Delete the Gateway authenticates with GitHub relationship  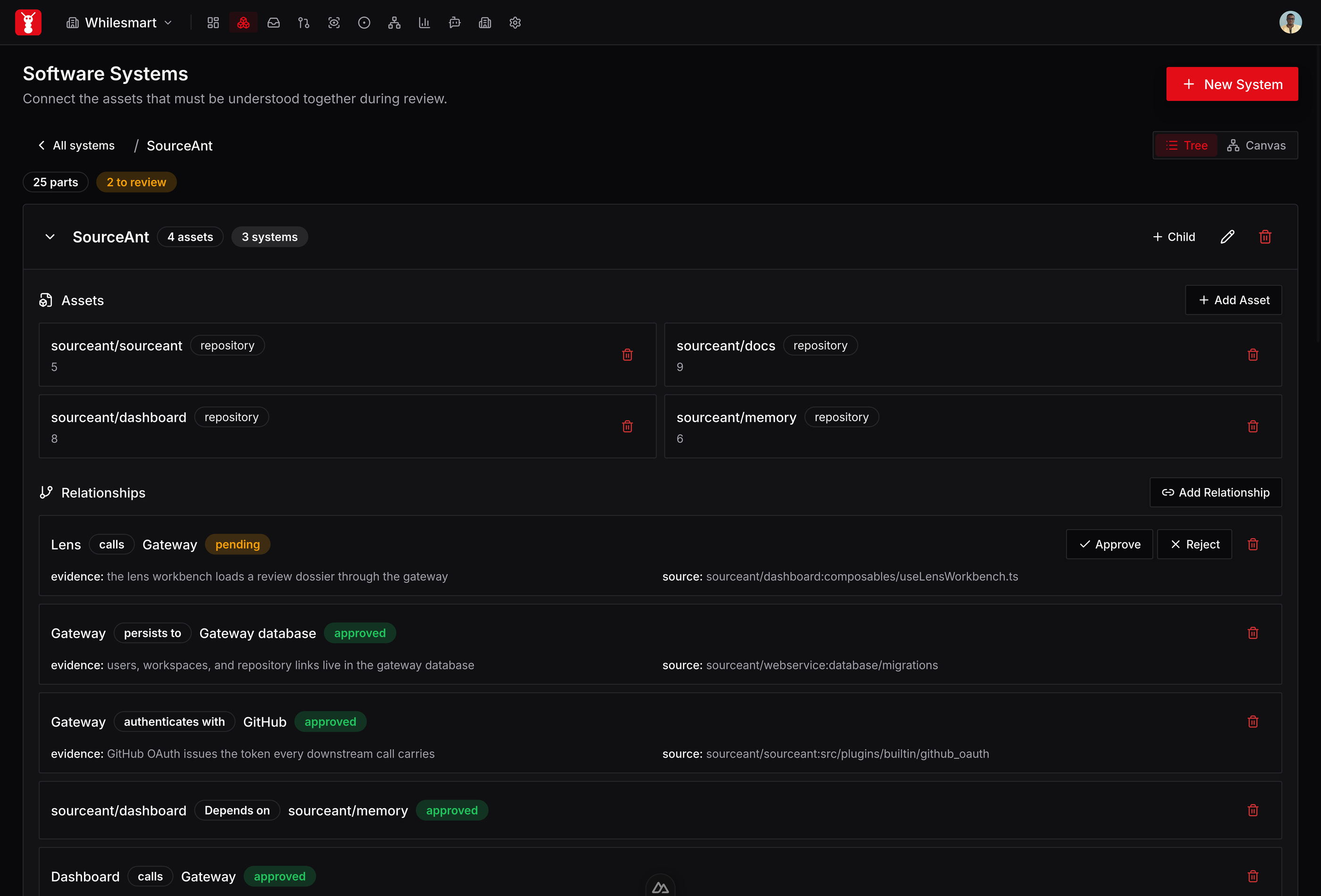1253,722
